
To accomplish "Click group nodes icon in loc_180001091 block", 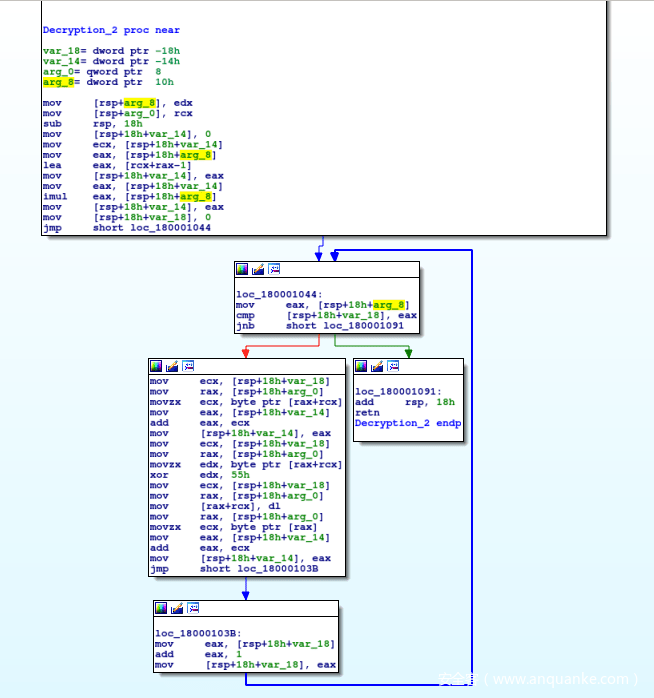I will (x=393, y=366).
